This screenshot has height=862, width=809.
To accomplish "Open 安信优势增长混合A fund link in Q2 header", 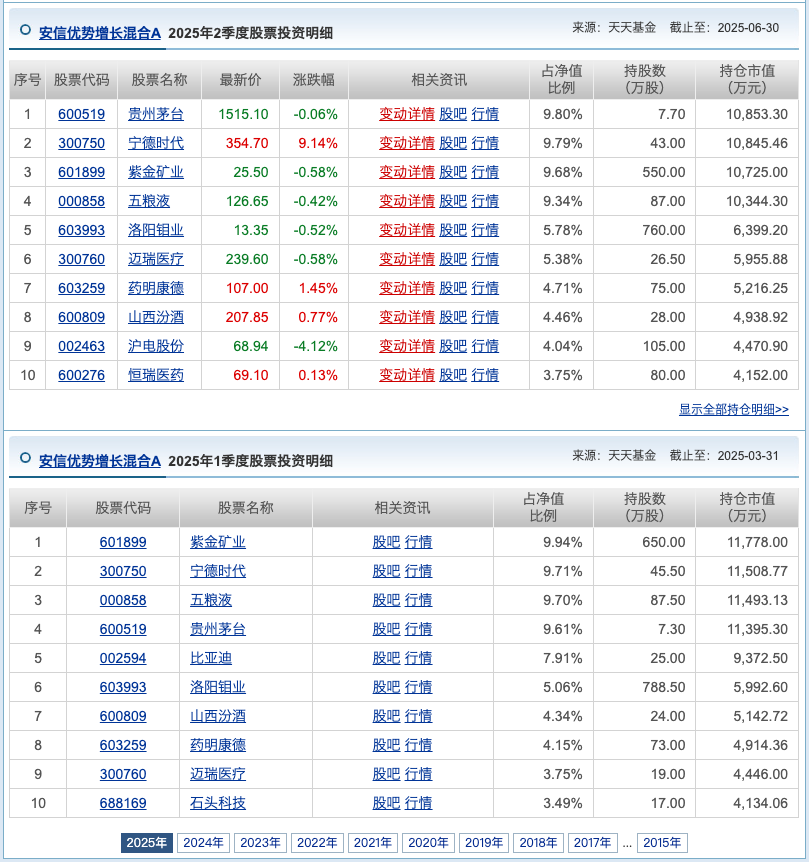I will (x=99, y=33).
